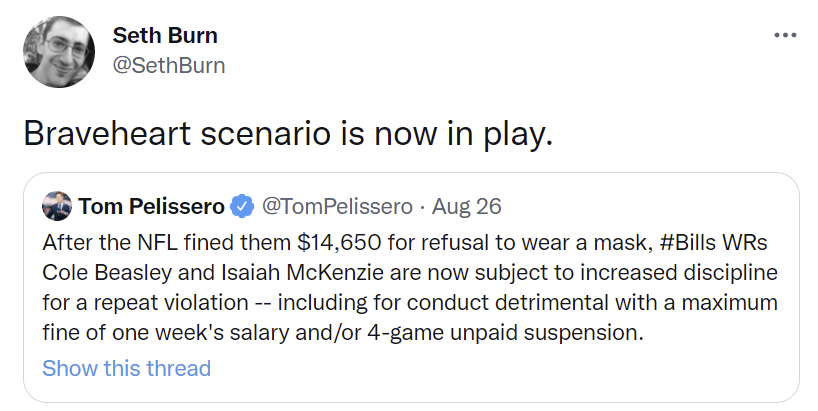Open the more options ellipsis menu
Screen dimensions: 818x411
[x=786, y=35]
